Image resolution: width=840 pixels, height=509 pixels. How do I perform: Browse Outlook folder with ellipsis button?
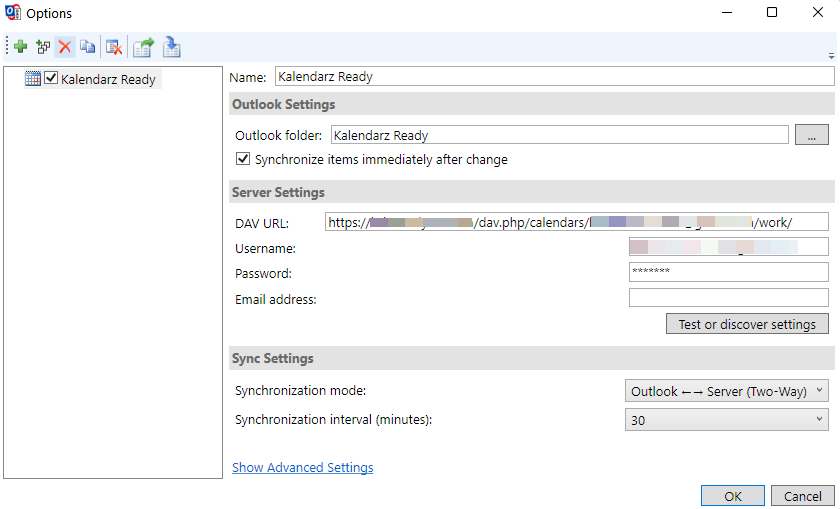tap(812, 135)
